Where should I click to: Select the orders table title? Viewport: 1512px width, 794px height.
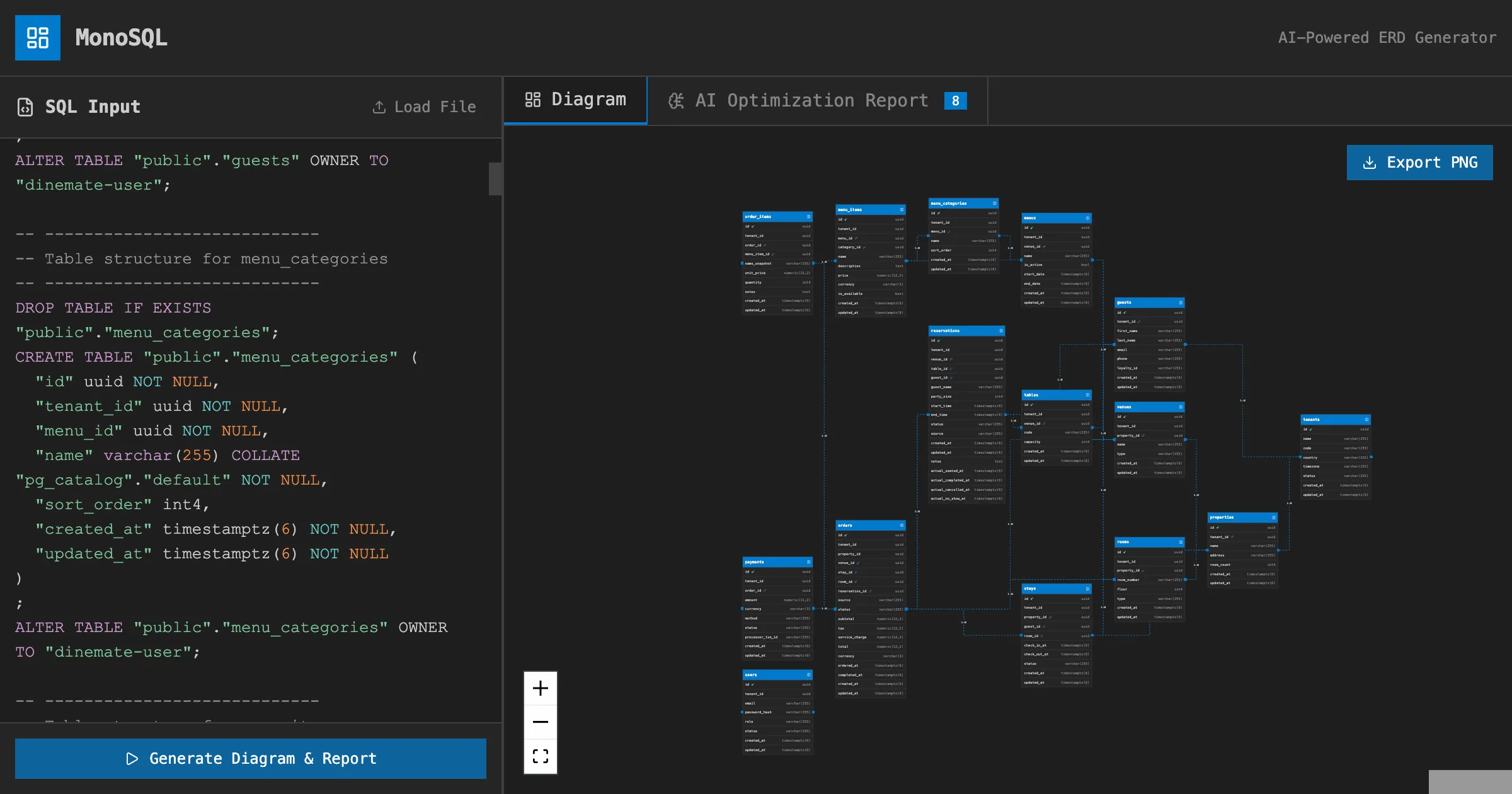click(845, 526)
